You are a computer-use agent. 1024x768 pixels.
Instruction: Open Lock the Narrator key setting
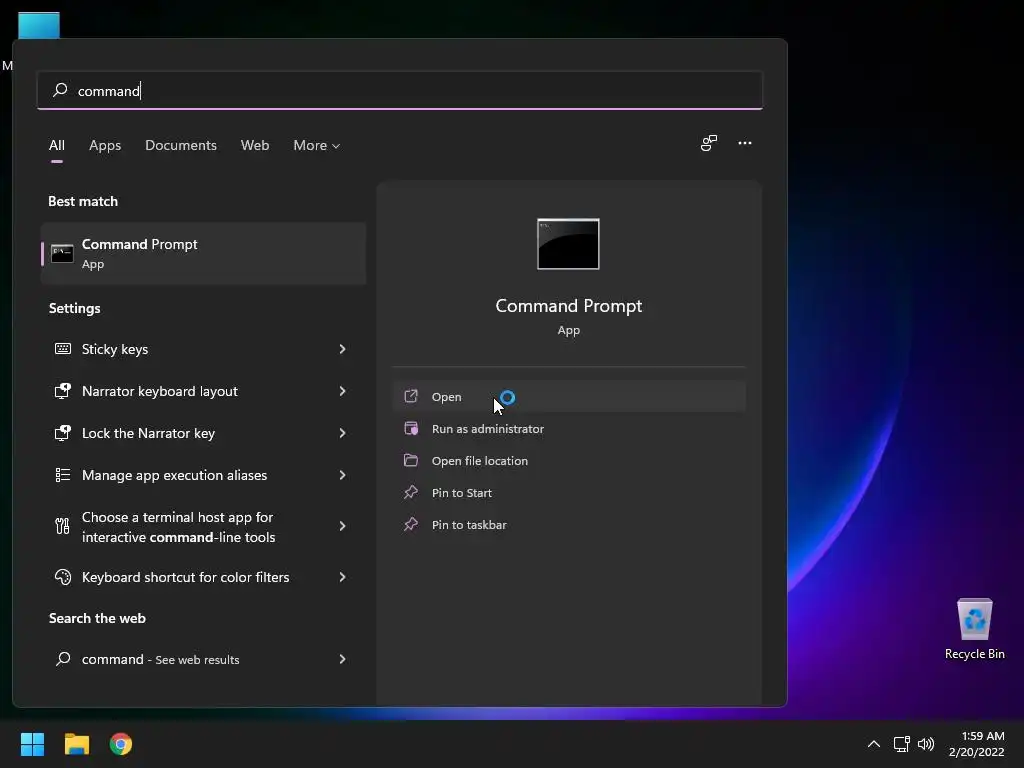tap(204, 433)
